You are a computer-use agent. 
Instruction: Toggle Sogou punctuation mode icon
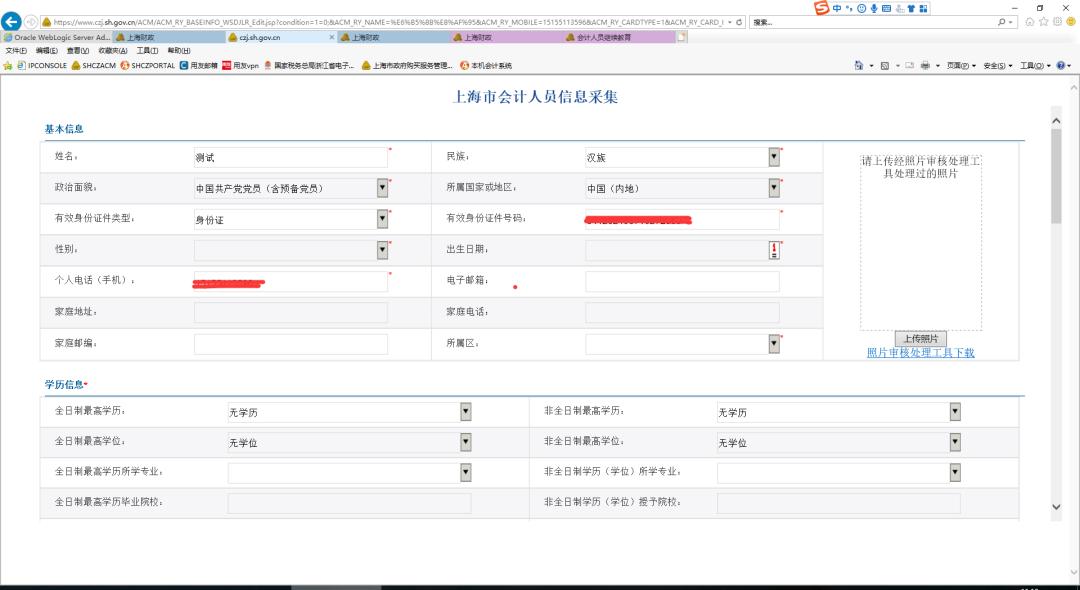point(850,7)
